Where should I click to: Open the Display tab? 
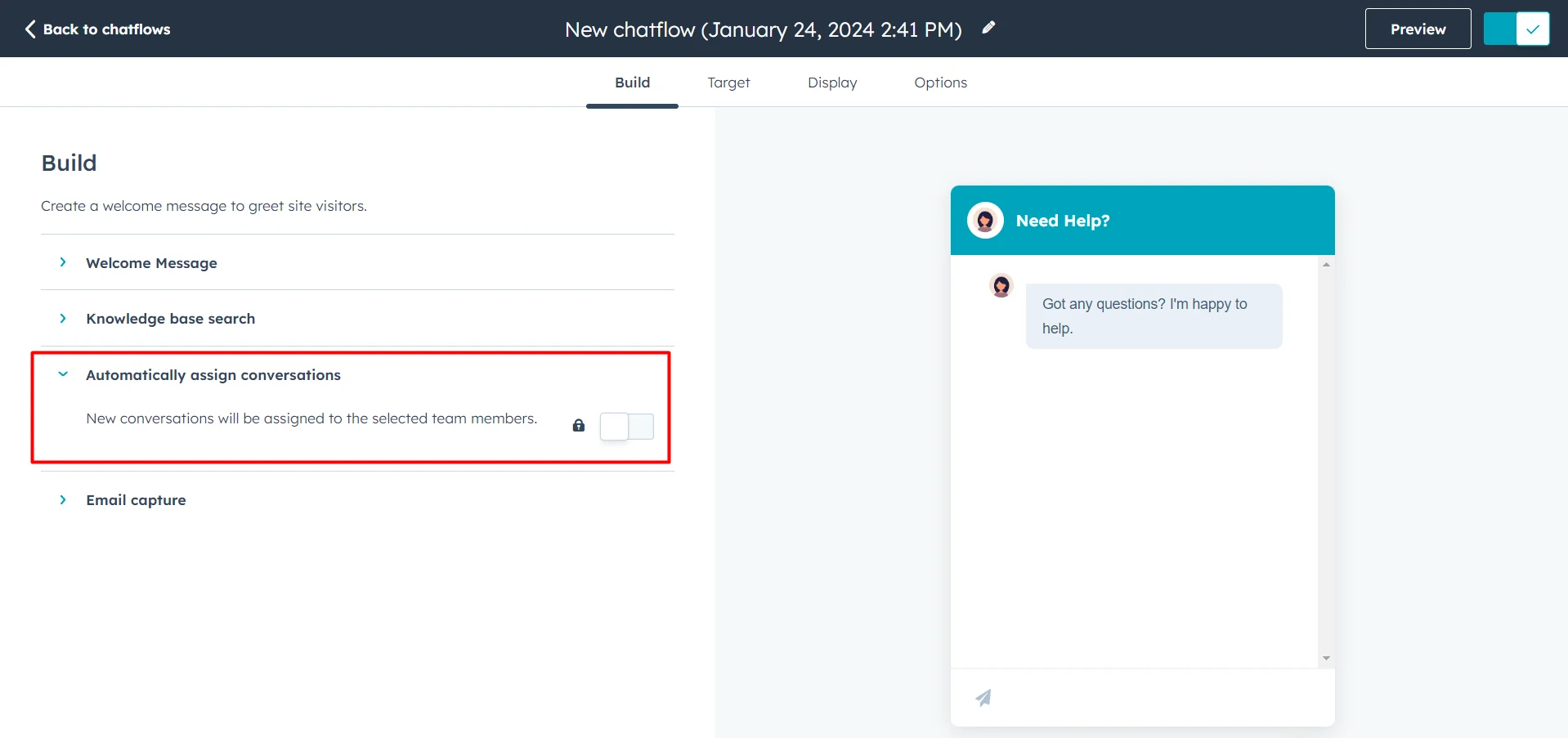click(x=832, y=83)
